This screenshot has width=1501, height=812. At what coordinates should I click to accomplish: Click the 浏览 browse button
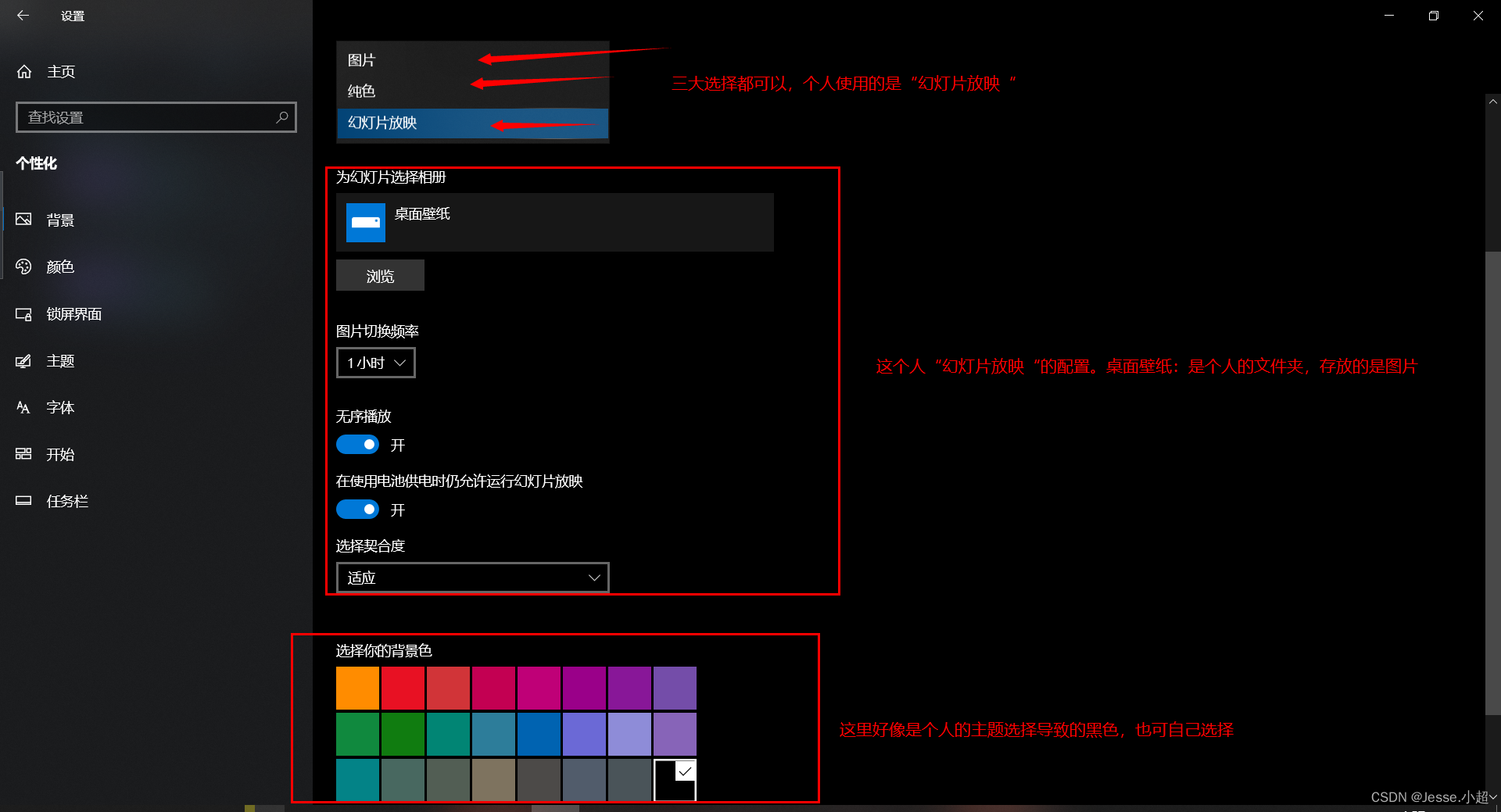(380, 275)
